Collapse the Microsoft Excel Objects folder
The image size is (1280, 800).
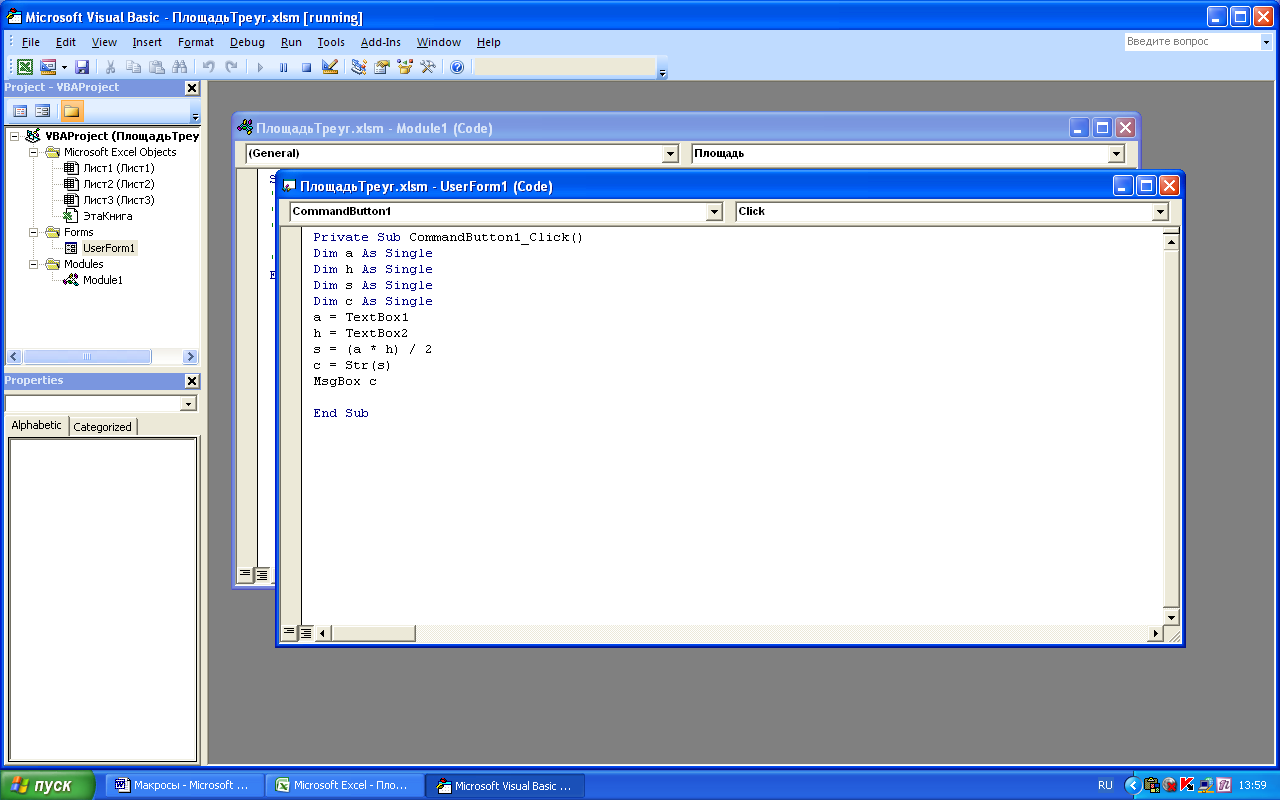[33, 152]
